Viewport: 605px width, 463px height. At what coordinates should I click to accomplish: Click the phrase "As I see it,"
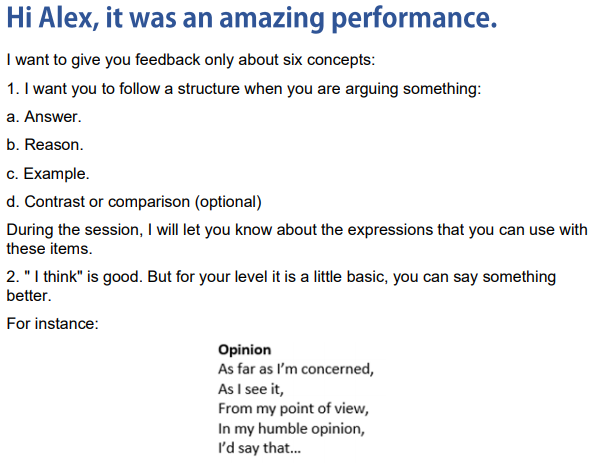click(250, 389)
